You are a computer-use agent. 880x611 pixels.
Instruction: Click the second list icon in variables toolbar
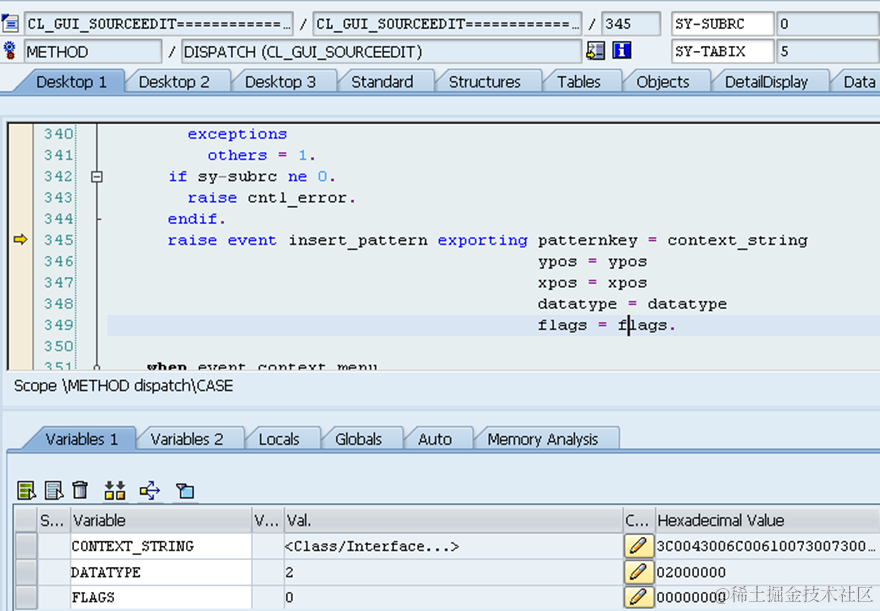[x=54, y=490]
